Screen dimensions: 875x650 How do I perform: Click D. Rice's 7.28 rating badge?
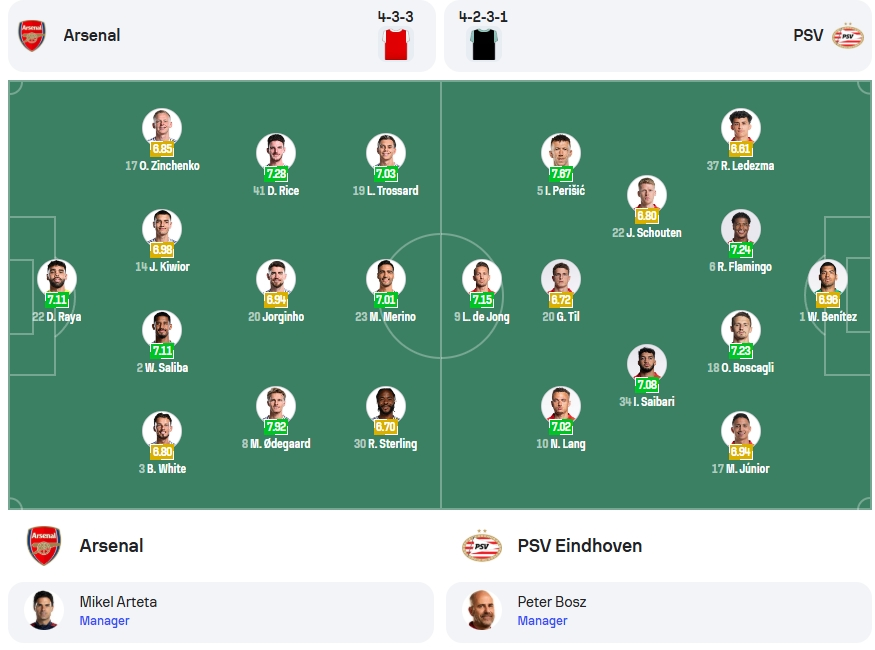[x=276, y=174]
